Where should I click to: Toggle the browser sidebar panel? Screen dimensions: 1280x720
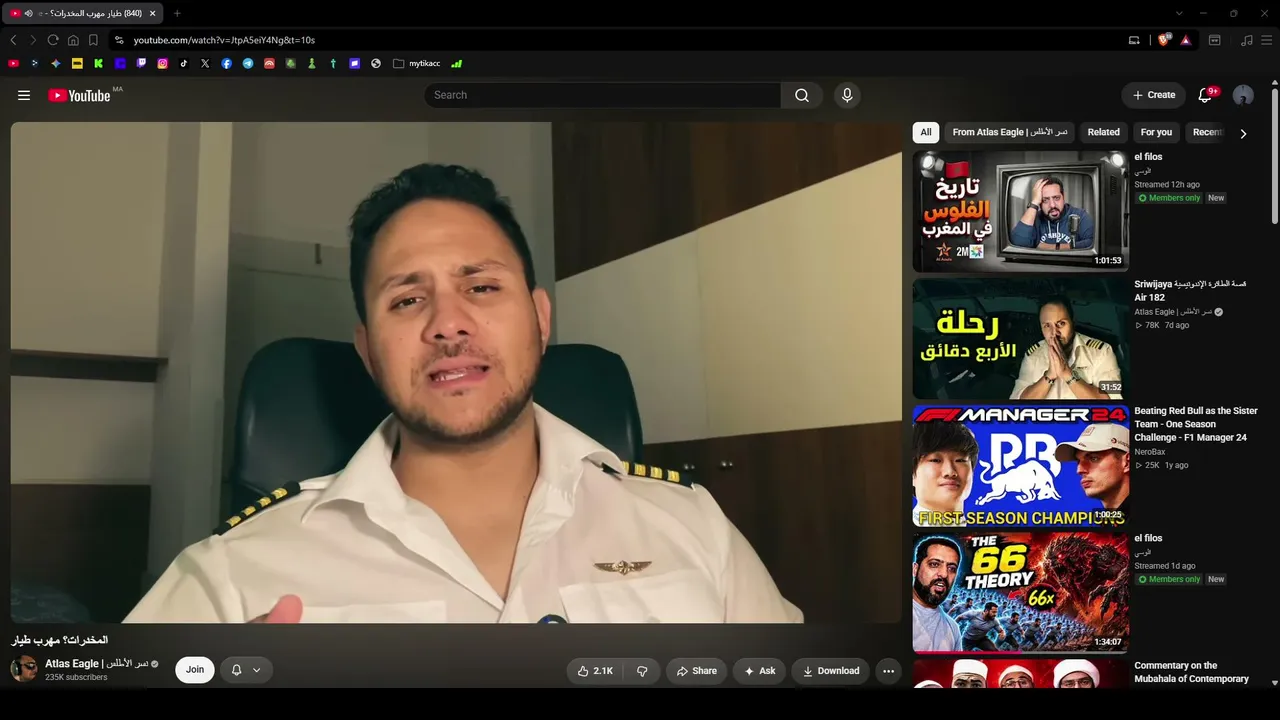tap(1215, 40)
